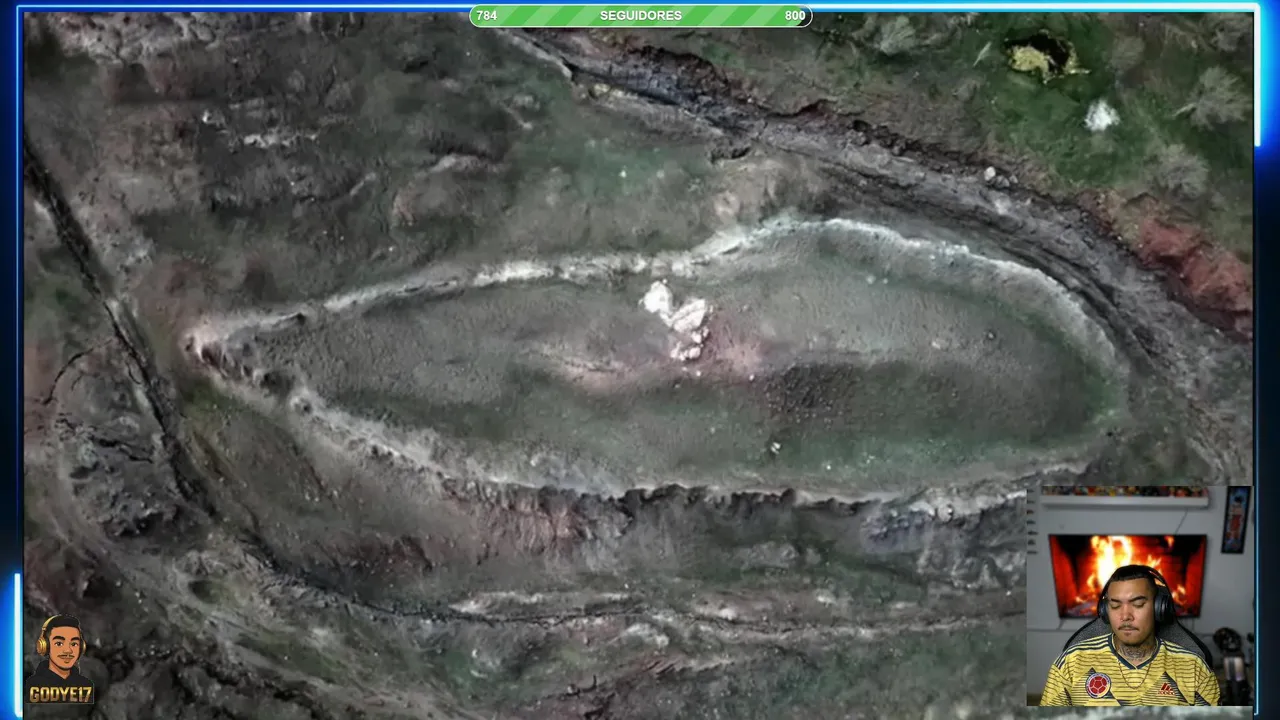Click the SEGUIDORES follower goal progress bar
The width and height of the screenshot is (1280, 720).
click(640, 16)
